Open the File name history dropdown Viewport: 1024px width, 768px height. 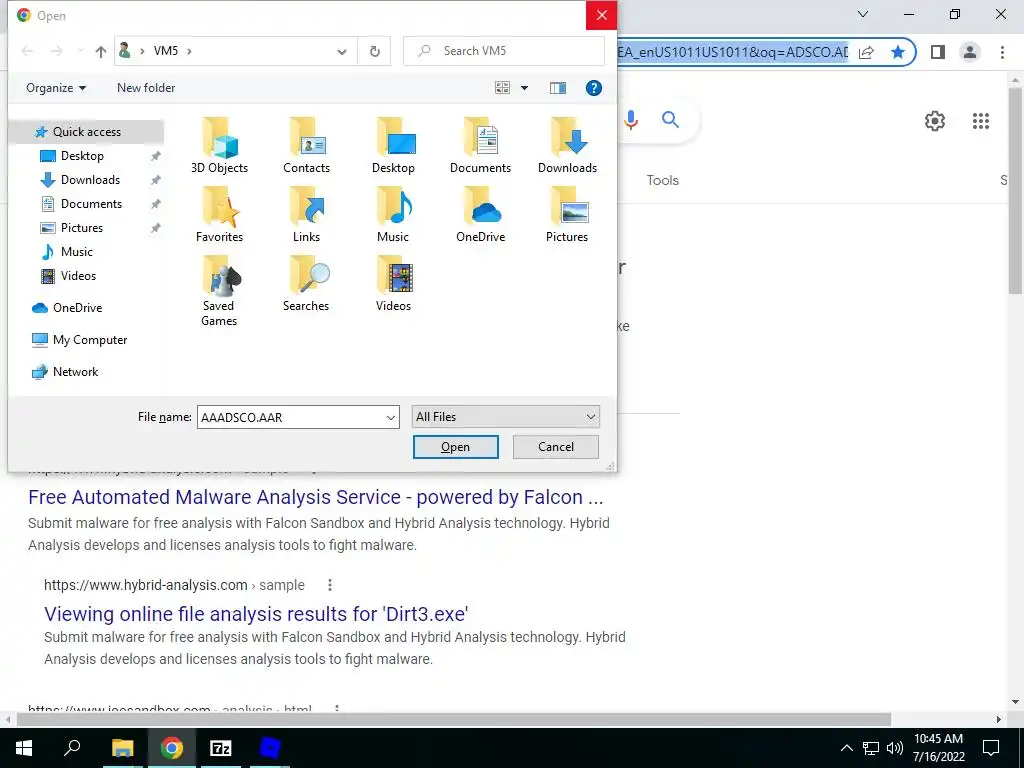point(391,417)
